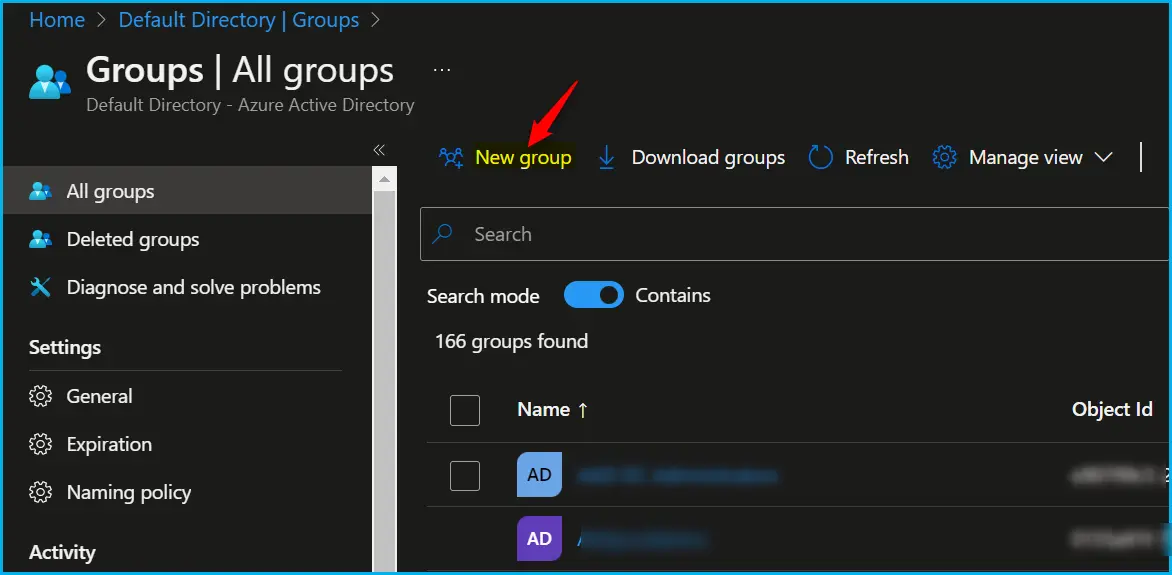The image size is (1172, 575).
Task: Toggle the Search mode Contains switch
Action: pos(593,295)
